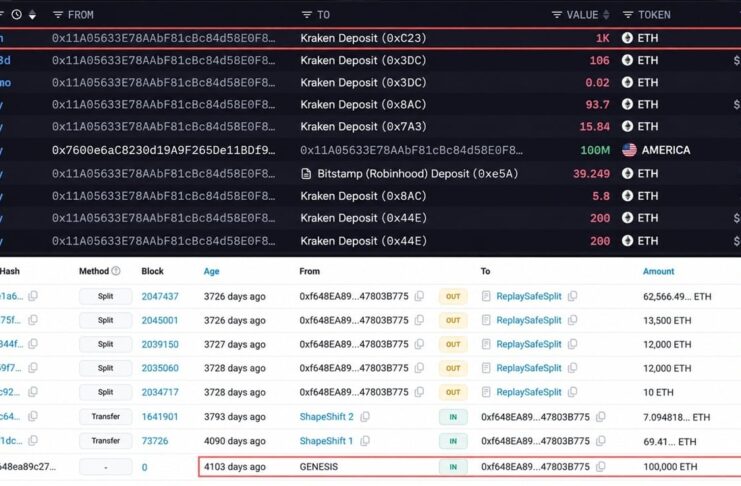The height and width of the screenshot is (486, 741).
Task: Open the filter icon next to VALUE
Action: pos(557,15)
